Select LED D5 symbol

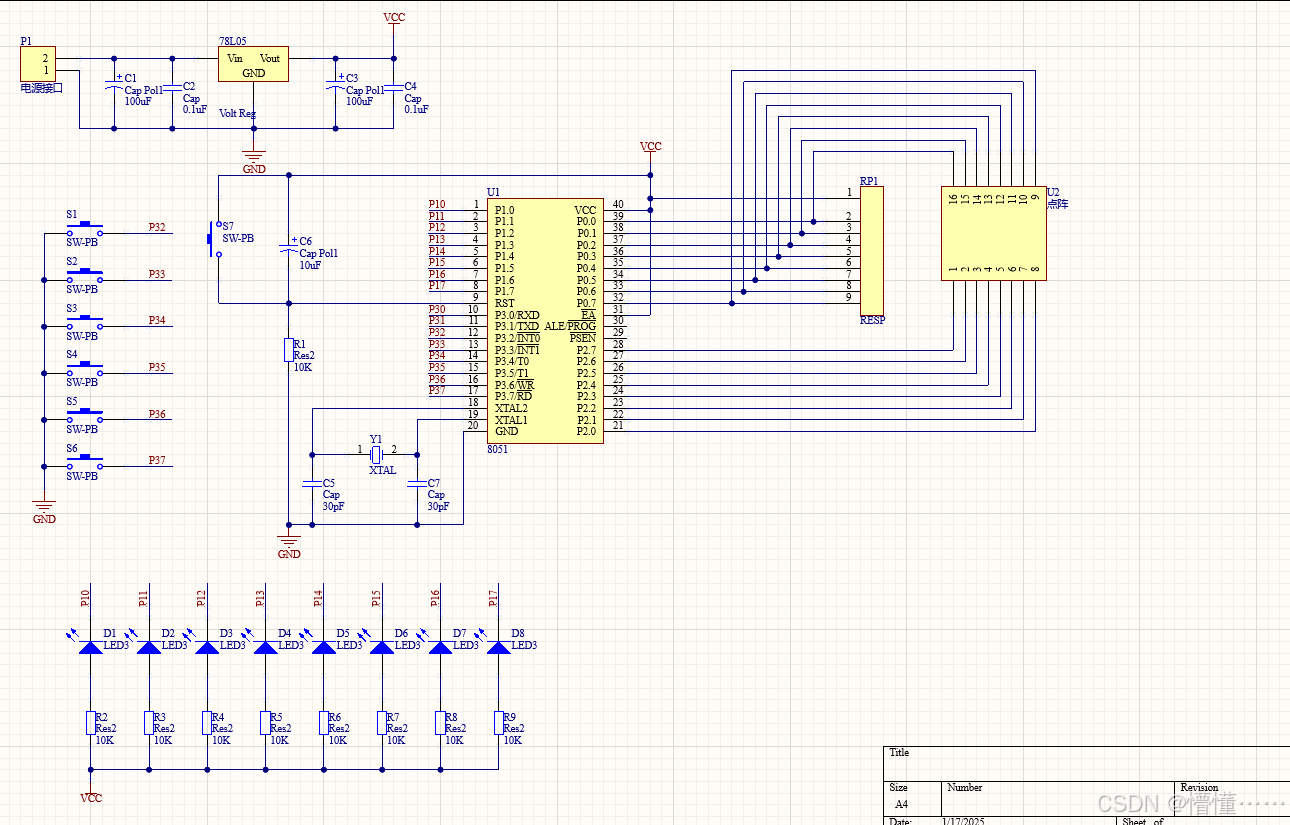click(324, 647)
